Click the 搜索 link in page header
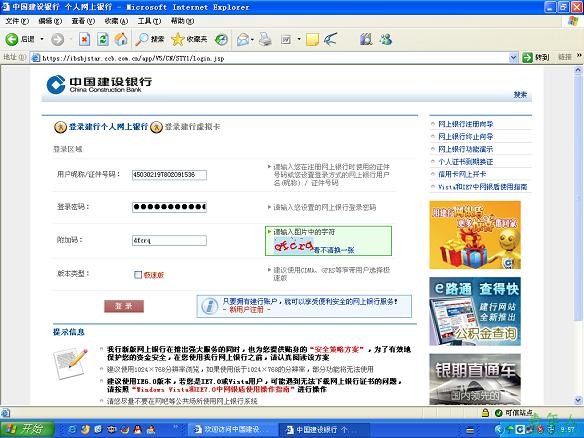 click(x=520, y=95)
